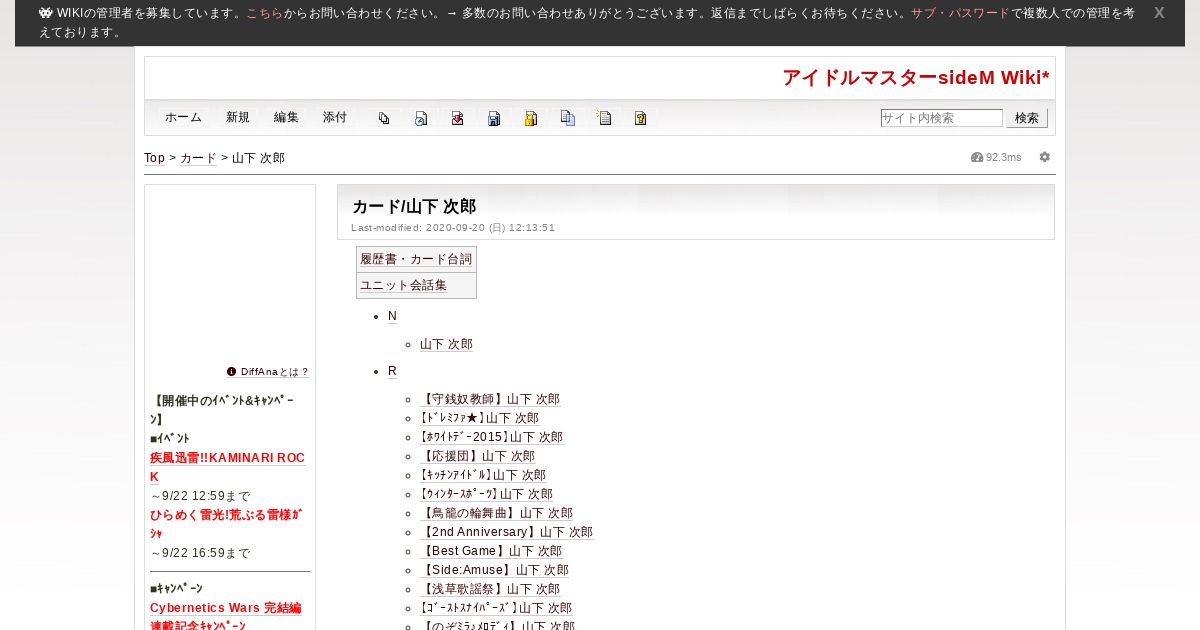1200x630 pixels.
Task: Open 【ｺﾞｰｽﾄｽﾅｲﾊﾟｰｽﾞ】山下 次郎 card
Action: pyautogui.click(x=496, y=608)
